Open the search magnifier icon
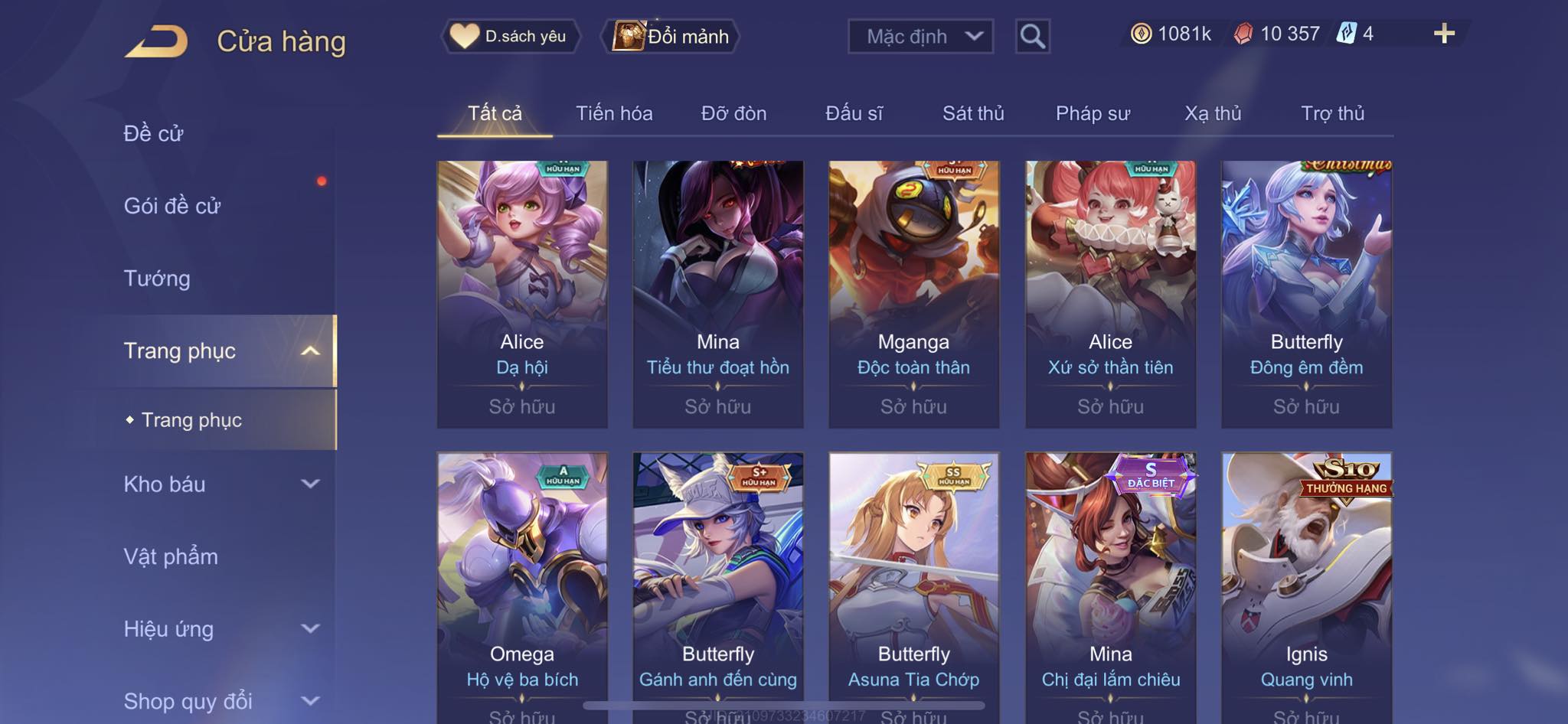 click(1032, 36)
